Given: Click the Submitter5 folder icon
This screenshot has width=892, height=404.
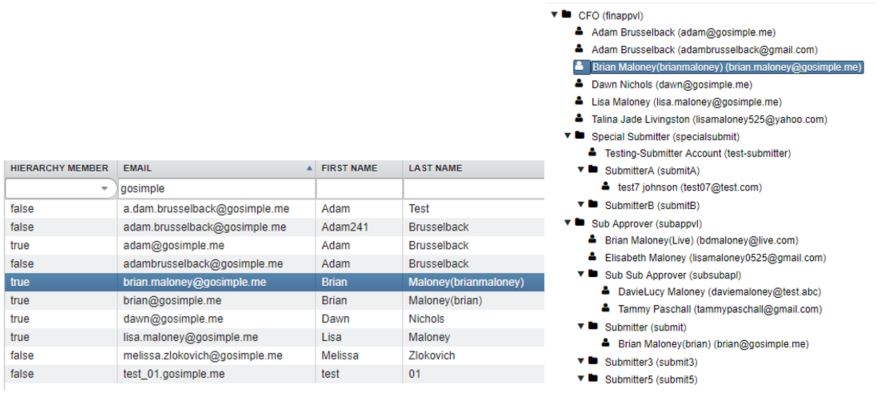Looking at the screenshot, I should coord(592,379).
